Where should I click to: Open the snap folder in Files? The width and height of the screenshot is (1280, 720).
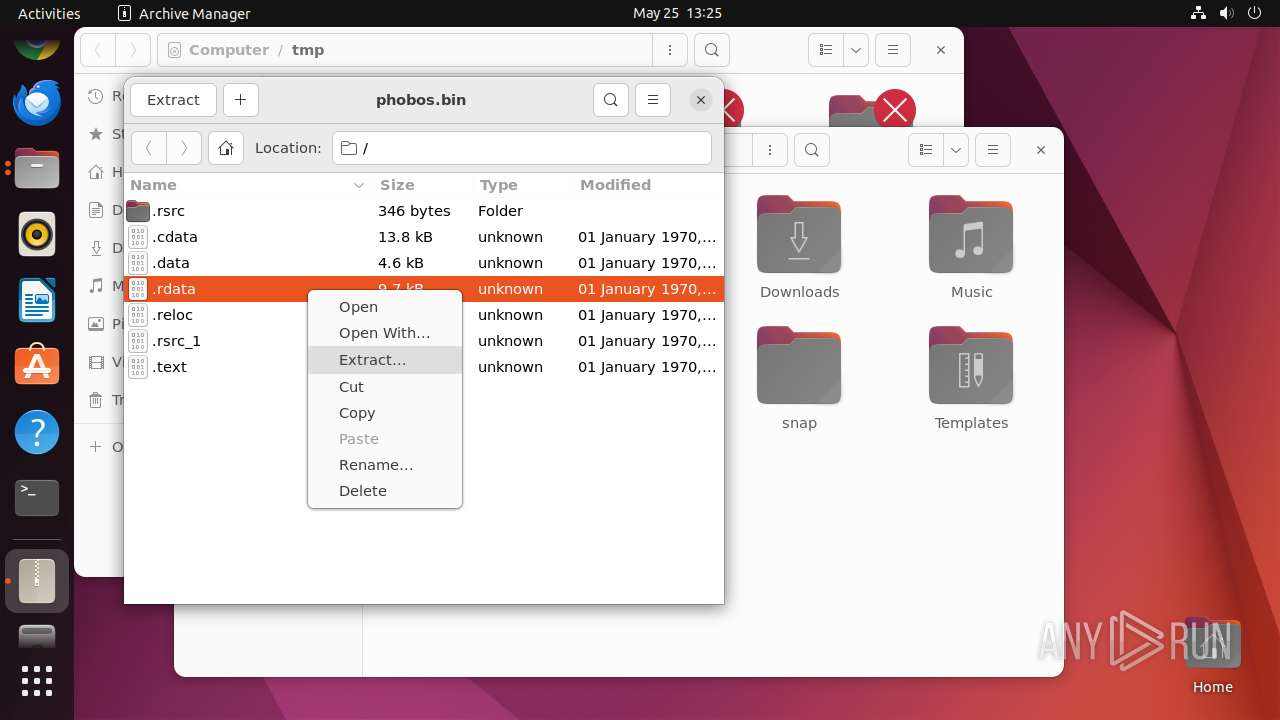point(799,378)
